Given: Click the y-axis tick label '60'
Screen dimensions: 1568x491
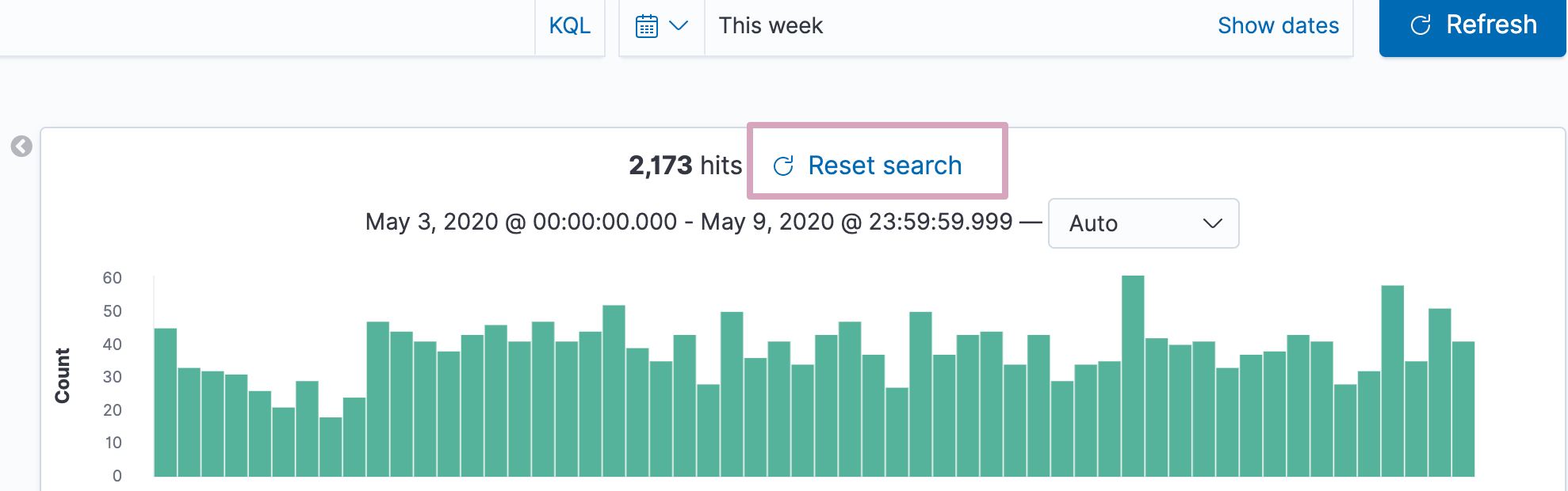Looking at the screenshot, I should tap(112, 278).
